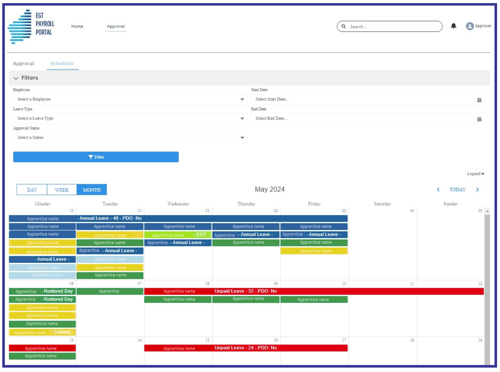The height and width of the screenshot is (372, 500).
Task: Open the EGT light green event on Wednesday
Action: click(x=178, y=235)
